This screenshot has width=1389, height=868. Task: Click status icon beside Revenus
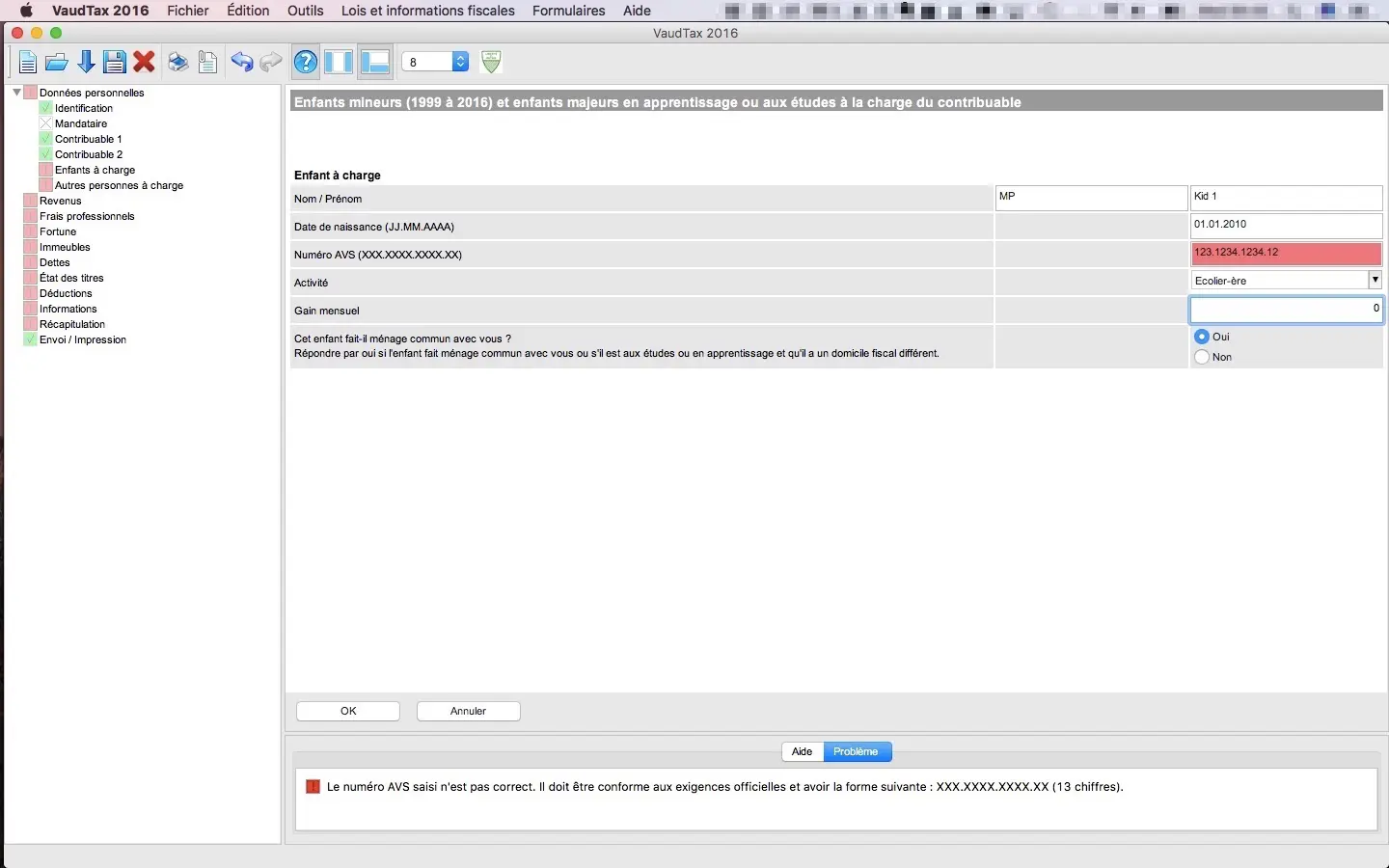click(30, 201)
